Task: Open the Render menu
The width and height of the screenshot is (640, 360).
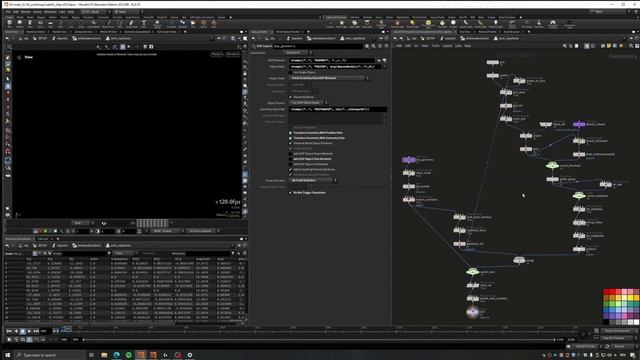Action: coord(26,12)
